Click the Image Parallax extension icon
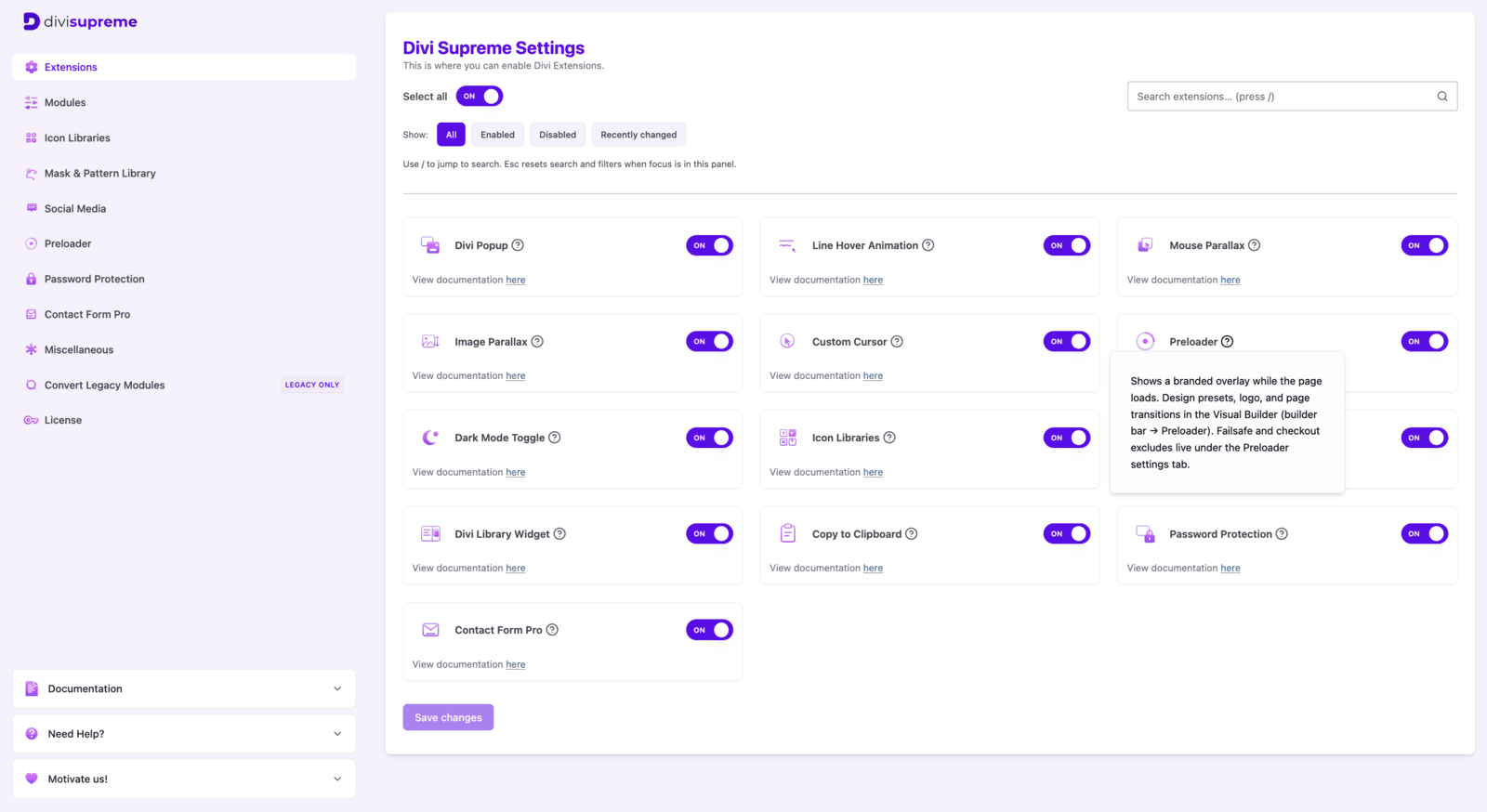The image size is (1487, 812). [x=430, y=342]
